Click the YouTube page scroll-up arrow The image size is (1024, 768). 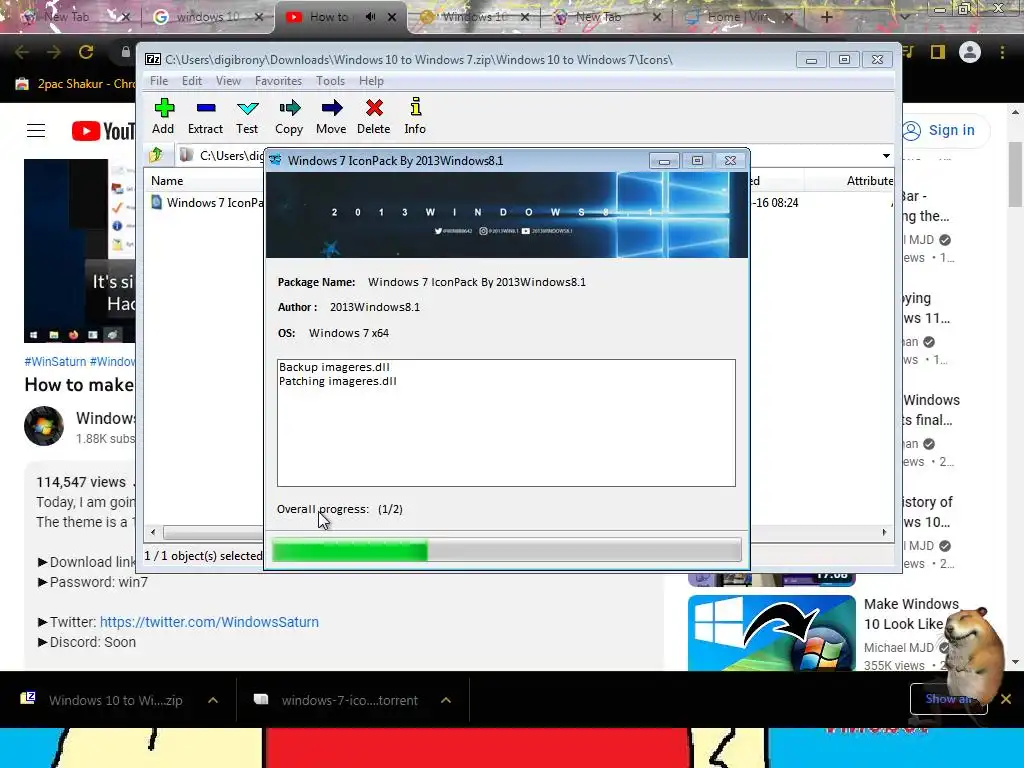point(1015,112)
